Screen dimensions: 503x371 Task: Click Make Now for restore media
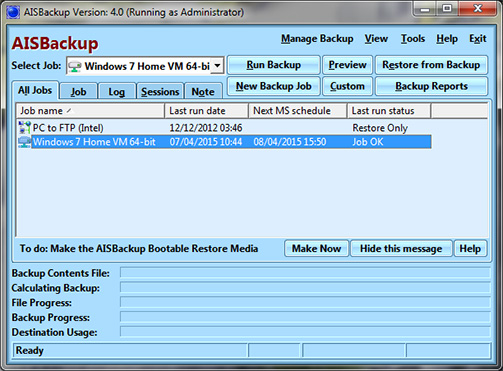click(316, 248)
